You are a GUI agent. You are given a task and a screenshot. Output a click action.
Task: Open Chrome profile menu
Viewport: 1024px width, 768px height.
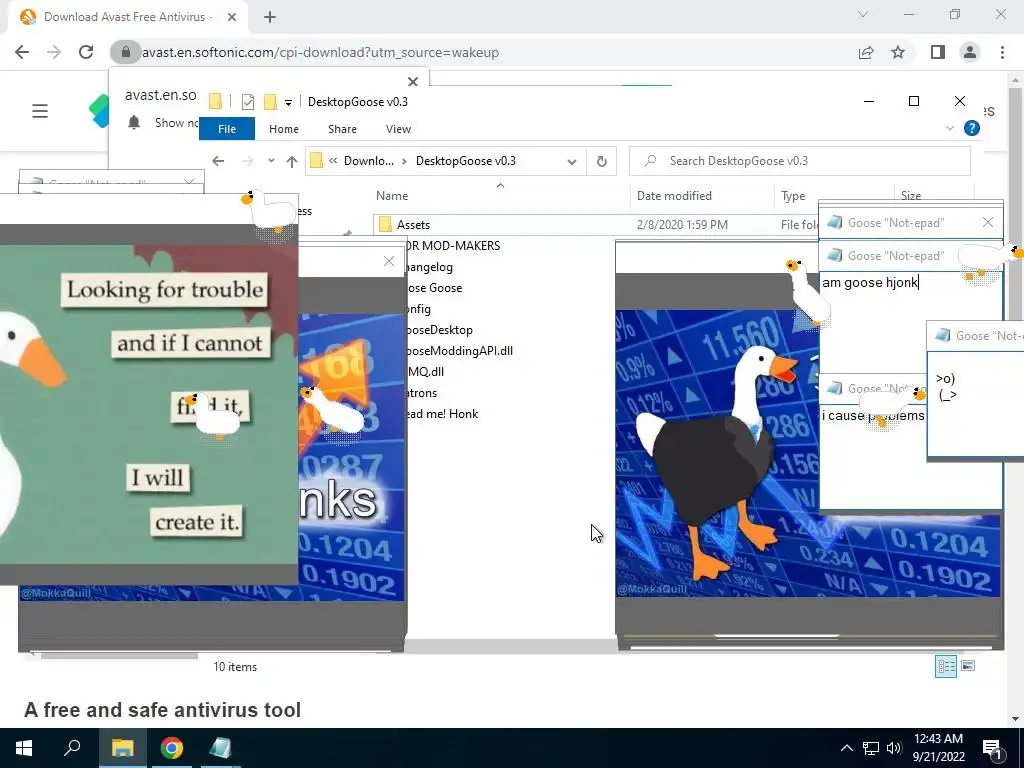(x=970, y=52)
